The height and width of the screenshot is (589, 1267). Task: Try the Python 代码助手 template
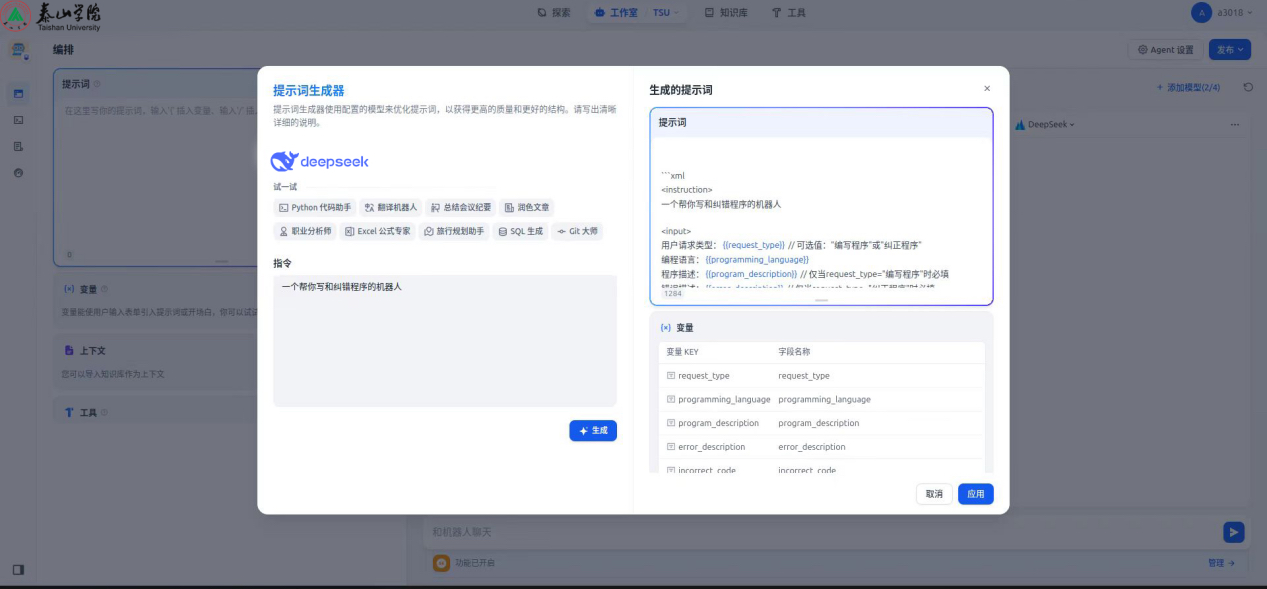point(314,207)
